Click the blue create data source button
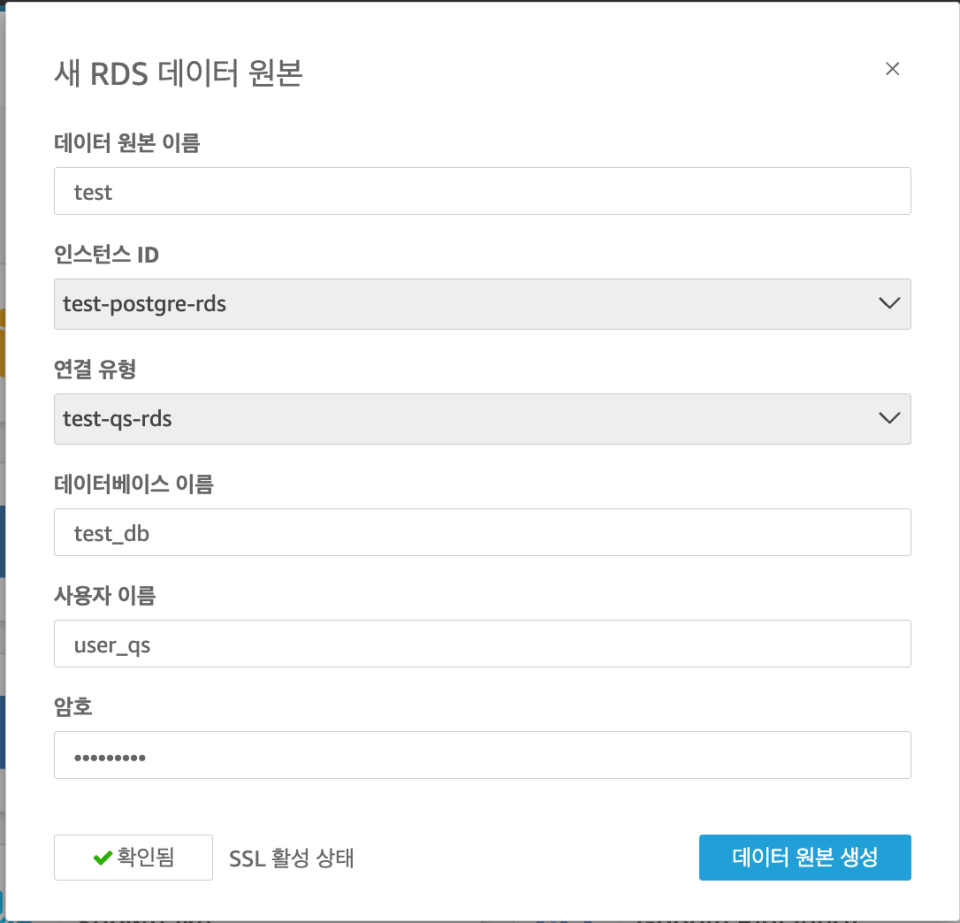The height and width of the screenshot is (923, 960). coord(805,857)
